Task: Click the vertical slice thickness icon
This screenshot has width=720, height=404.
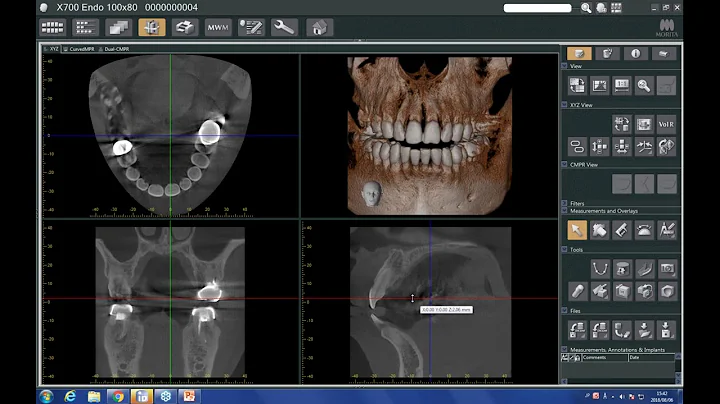Action: point(600,147)
